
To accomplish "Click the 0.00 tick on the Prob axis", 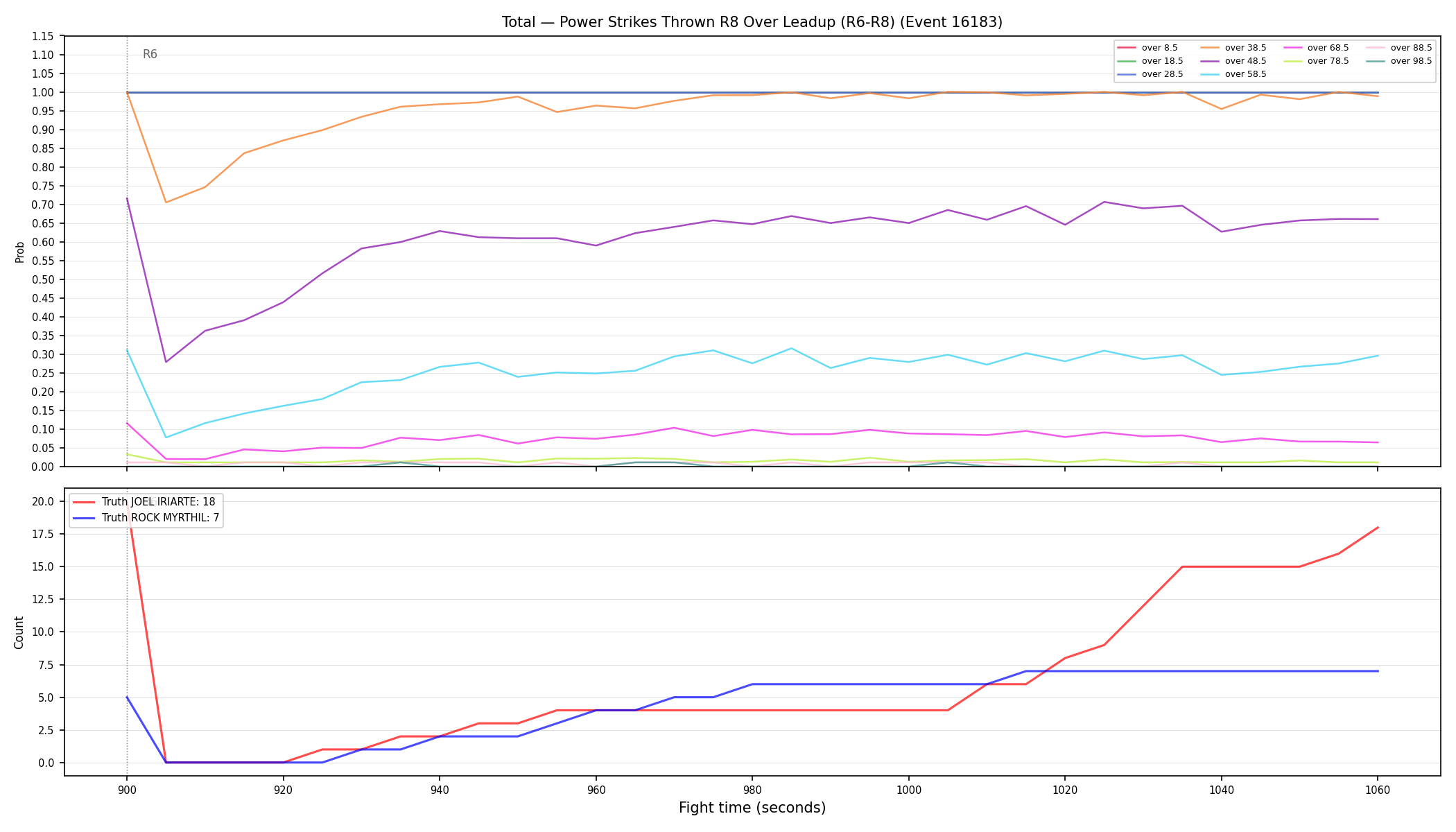I will [x=42, y=467].
